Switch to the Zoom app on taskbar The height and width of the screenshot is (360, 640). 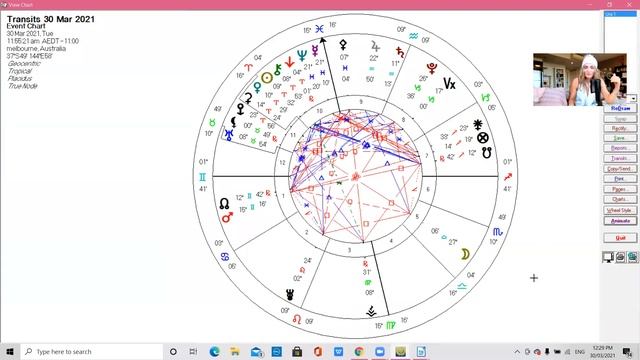pos(380,351)
